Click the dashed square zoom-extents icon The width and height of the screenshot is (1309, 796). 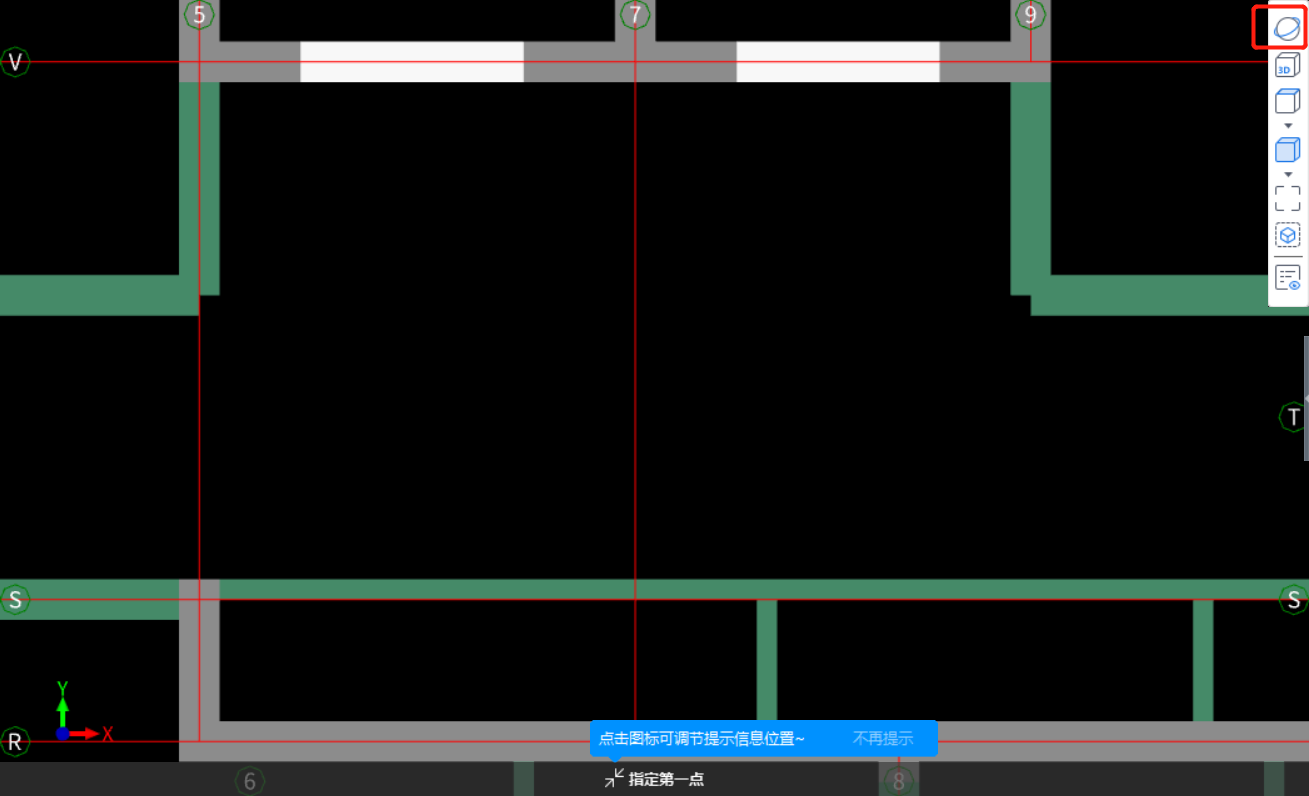(x=1287, y=197)
